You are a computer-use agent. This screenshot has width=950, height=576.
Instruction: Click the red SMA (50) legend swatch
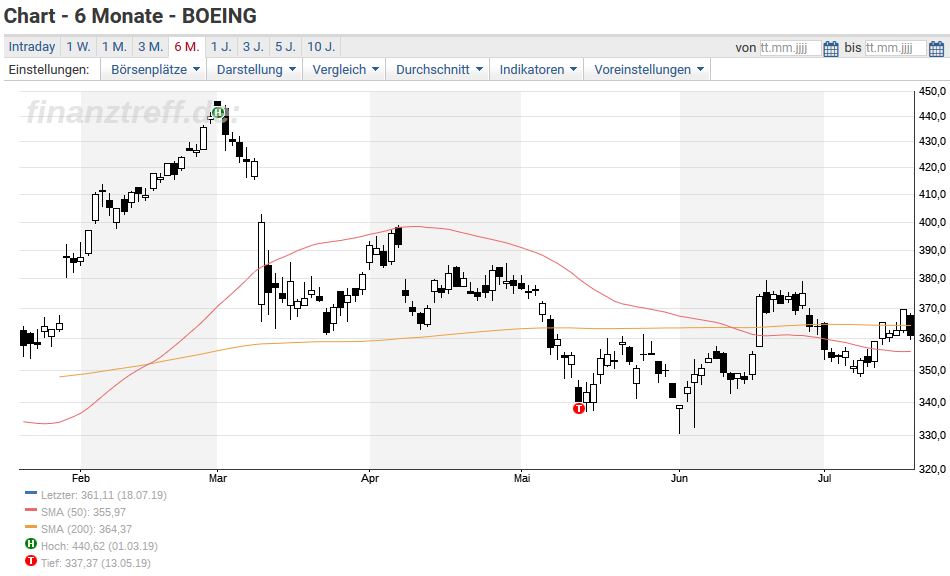point(31,510)
